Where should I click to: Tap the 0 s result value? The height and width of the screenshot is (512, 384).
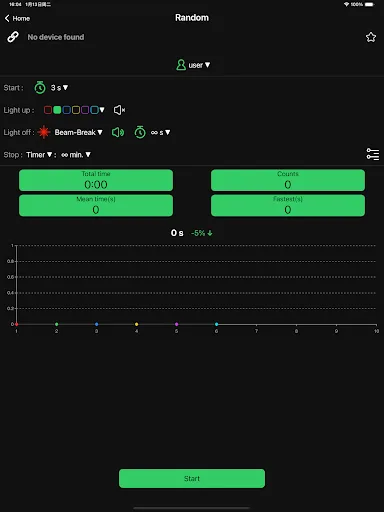(177, 233)
